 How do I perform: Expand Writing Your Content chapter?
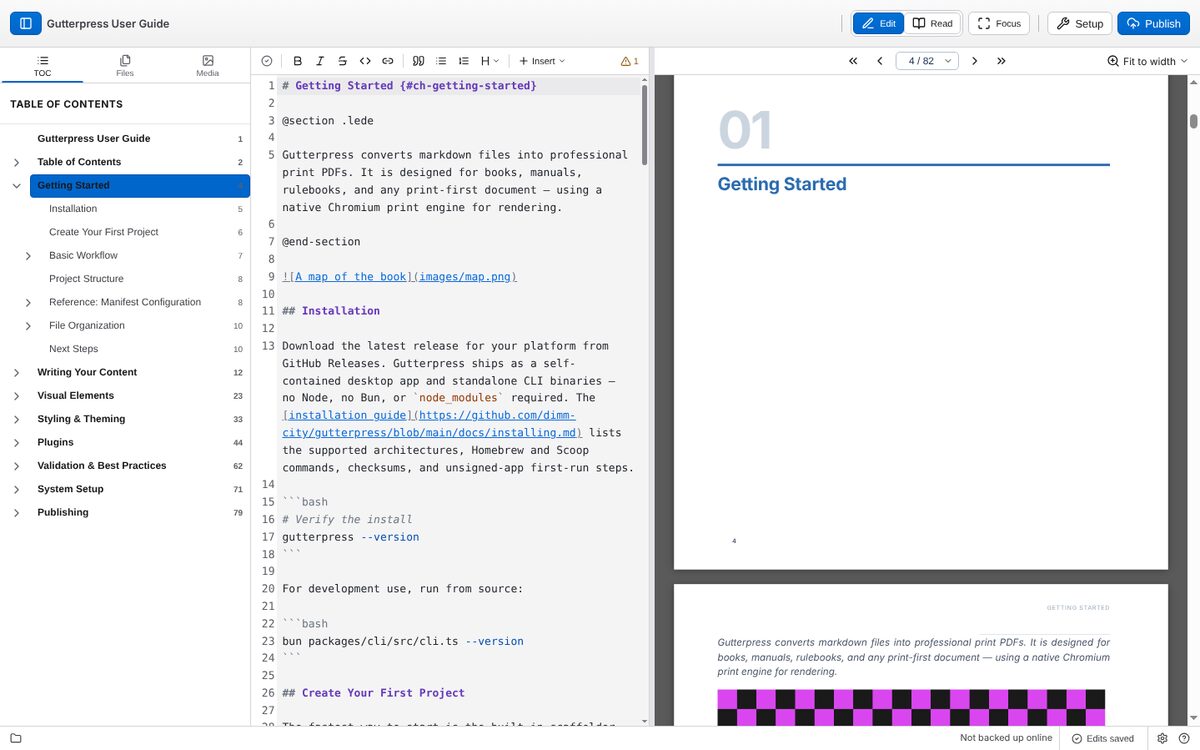click(16, 372)
